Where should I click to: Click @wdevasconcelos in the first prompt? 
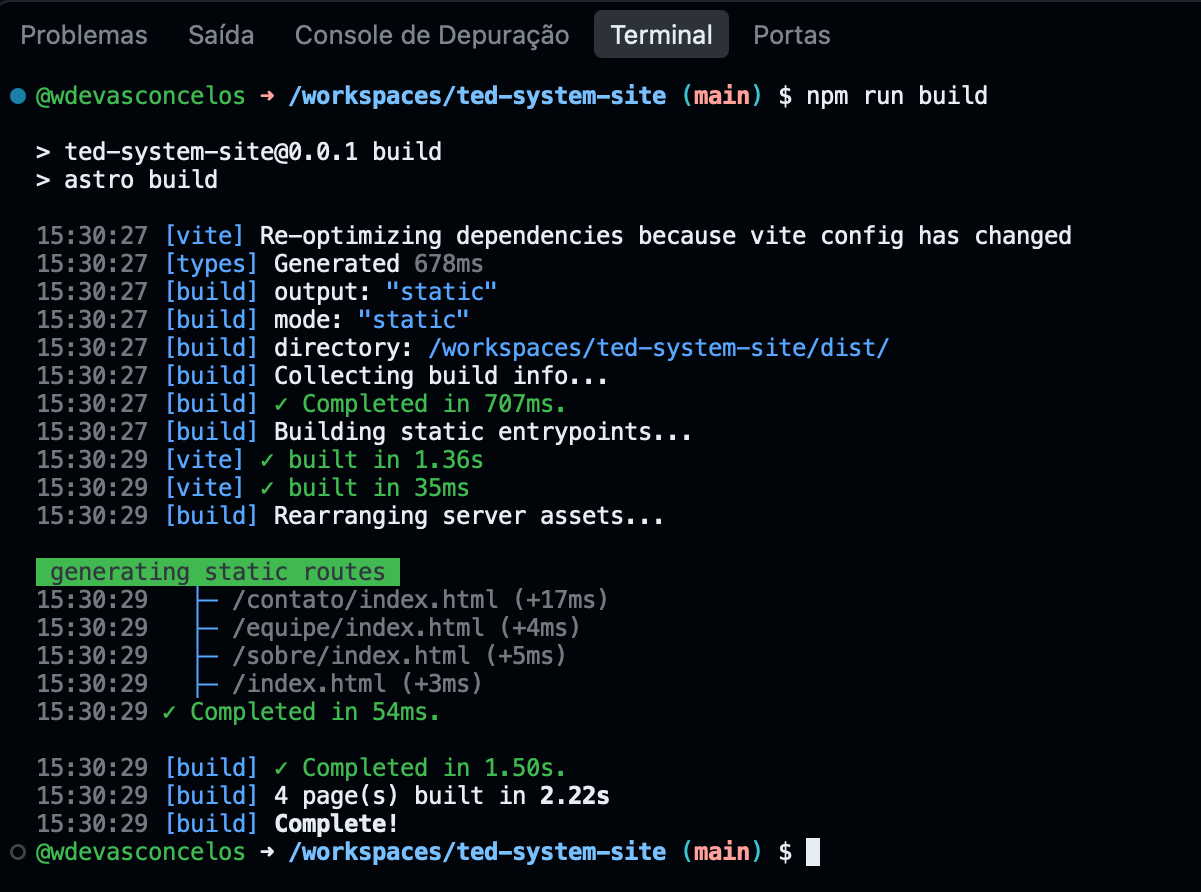(x=141, y=96)
